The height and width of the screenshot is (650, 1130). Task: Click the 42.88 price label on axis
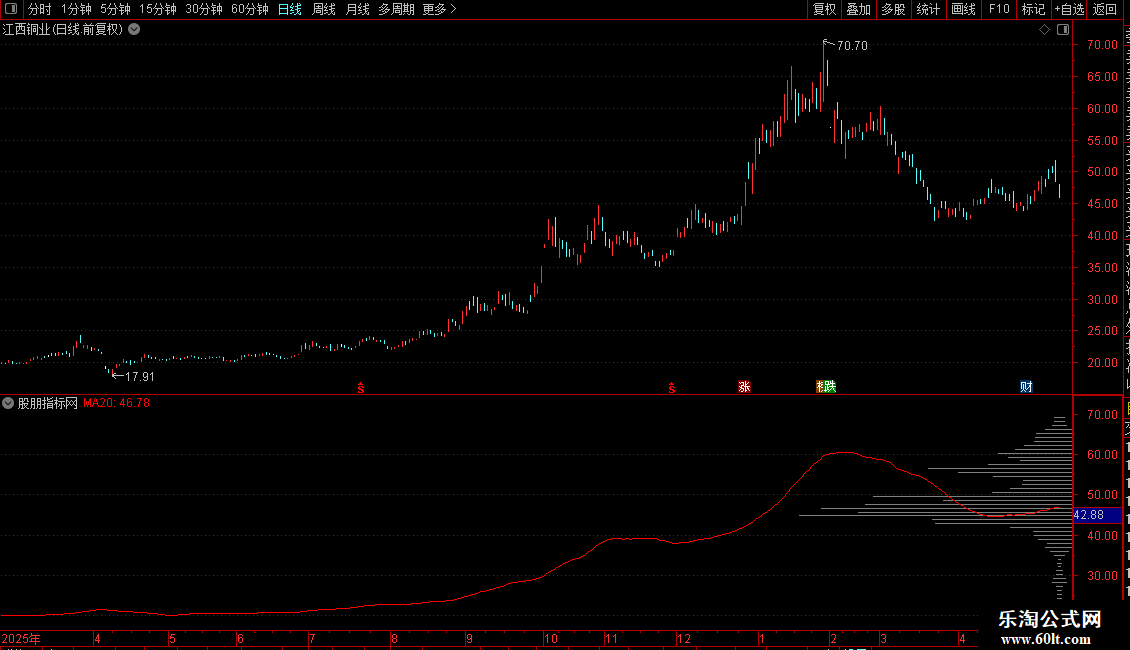(1089, 515)
